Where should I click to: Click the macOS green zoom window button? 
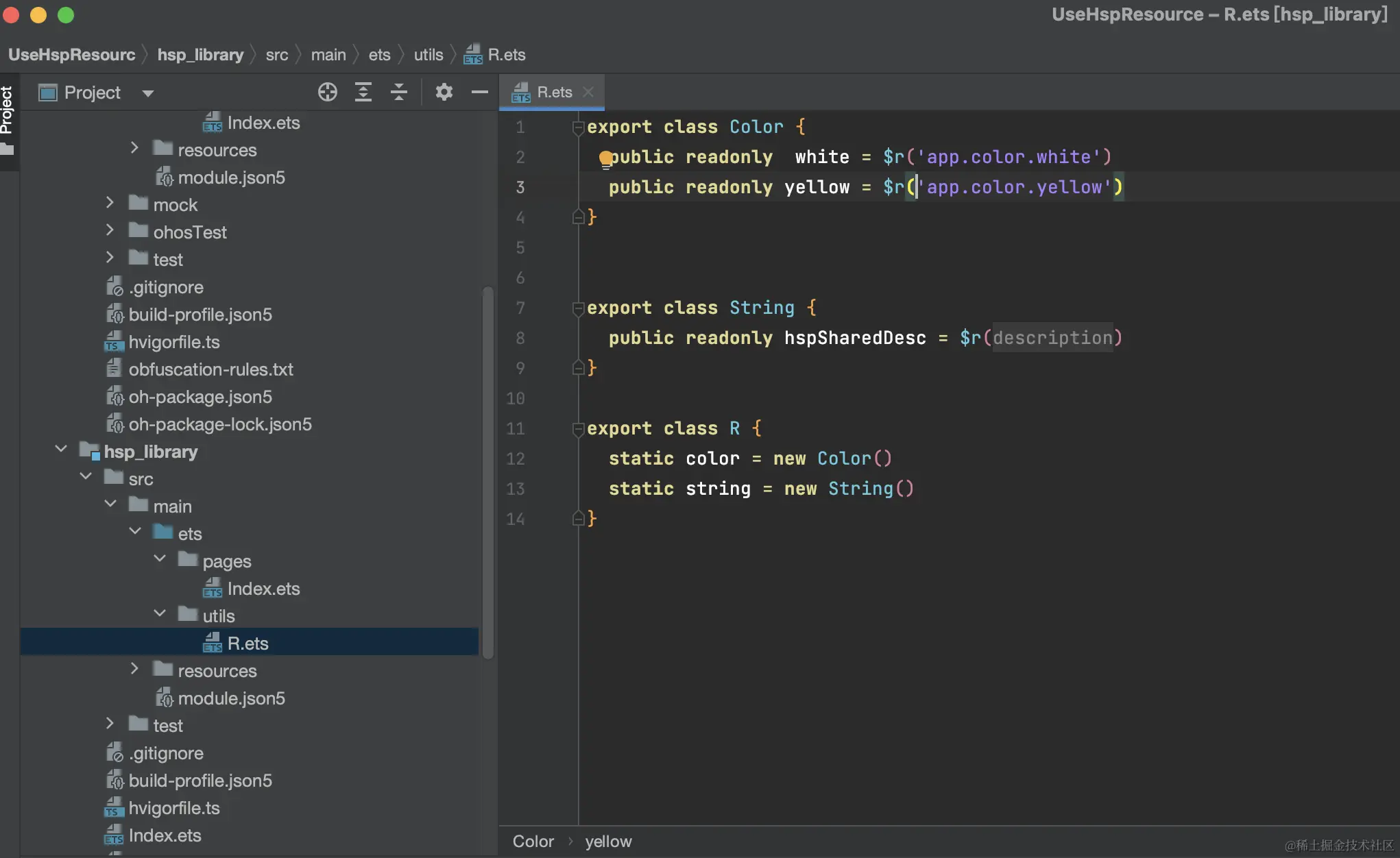pos(66,15)
